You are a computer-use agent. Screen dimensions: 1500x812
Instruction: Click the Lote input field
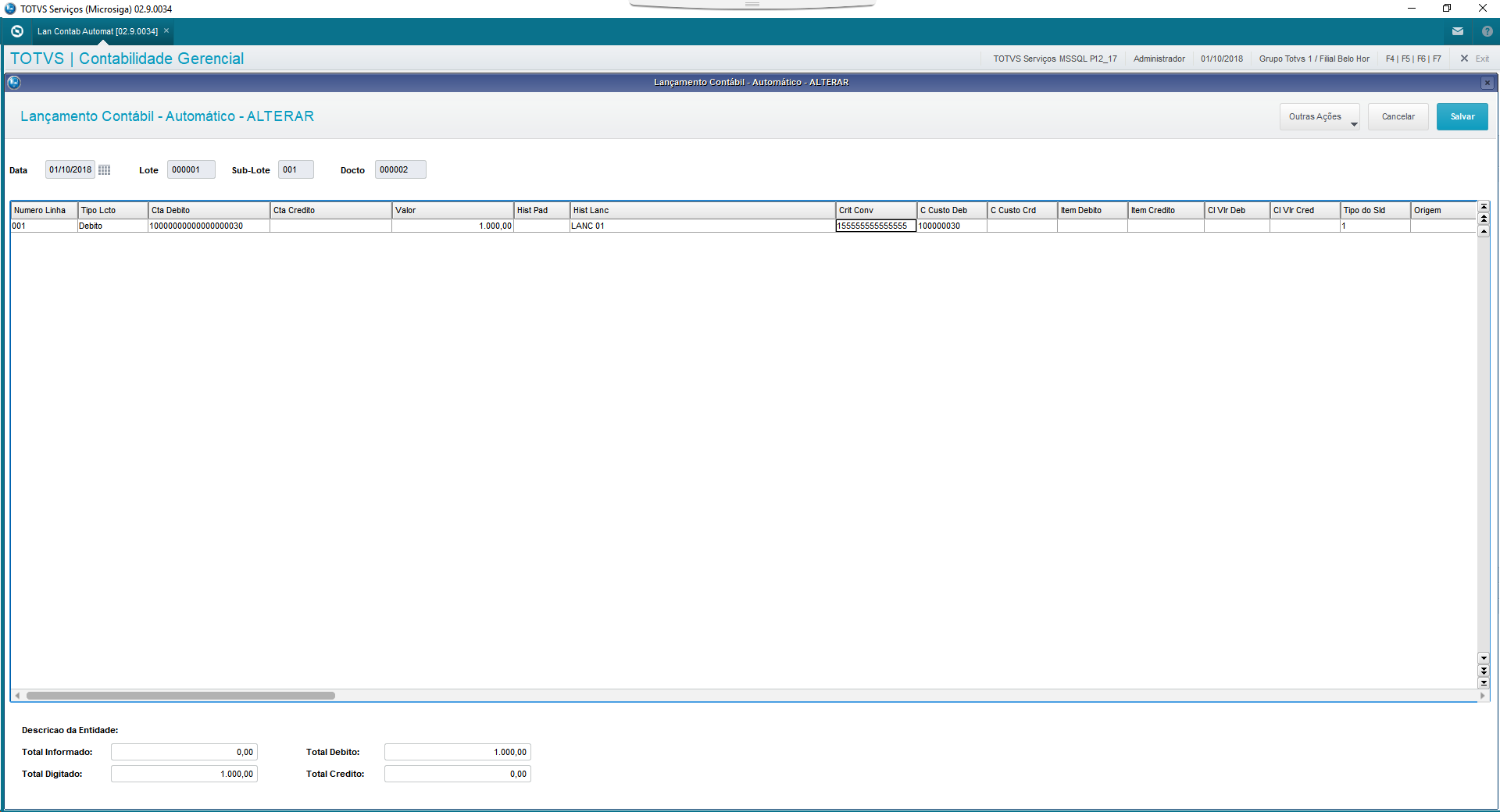(191, 170)
